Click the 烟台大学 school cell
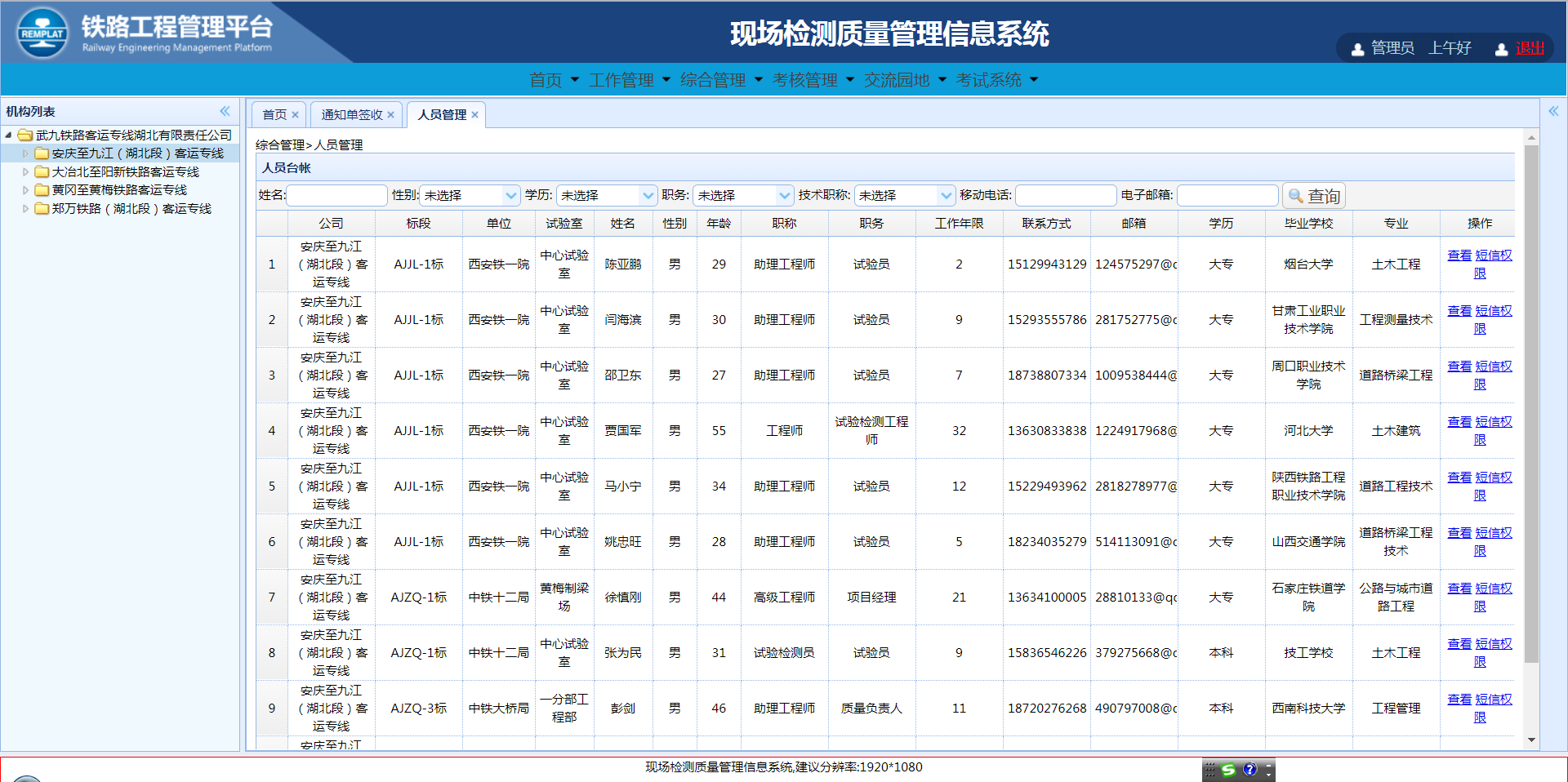Image resolution: width=1568 pixels, height=782 pixels. (1308, 264)
